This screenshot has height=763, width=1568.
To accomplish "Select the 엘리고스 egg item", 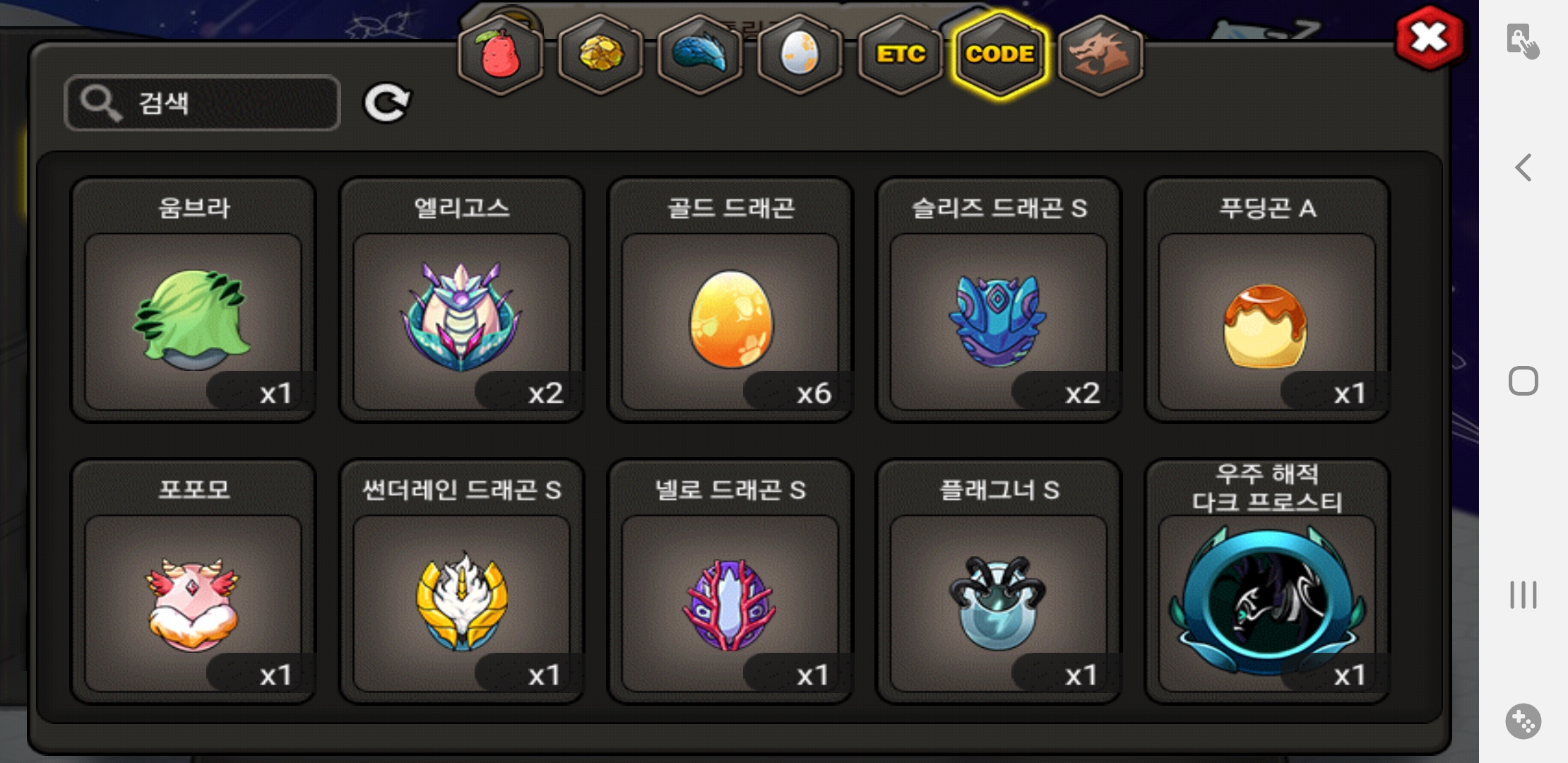I will [462, 300].
